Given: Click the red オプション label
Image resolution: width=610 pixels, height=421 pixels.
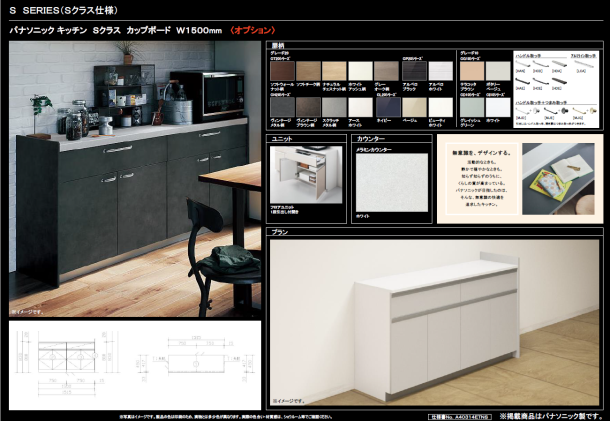Looking at the screenshot, I should (x=252, y=30).
